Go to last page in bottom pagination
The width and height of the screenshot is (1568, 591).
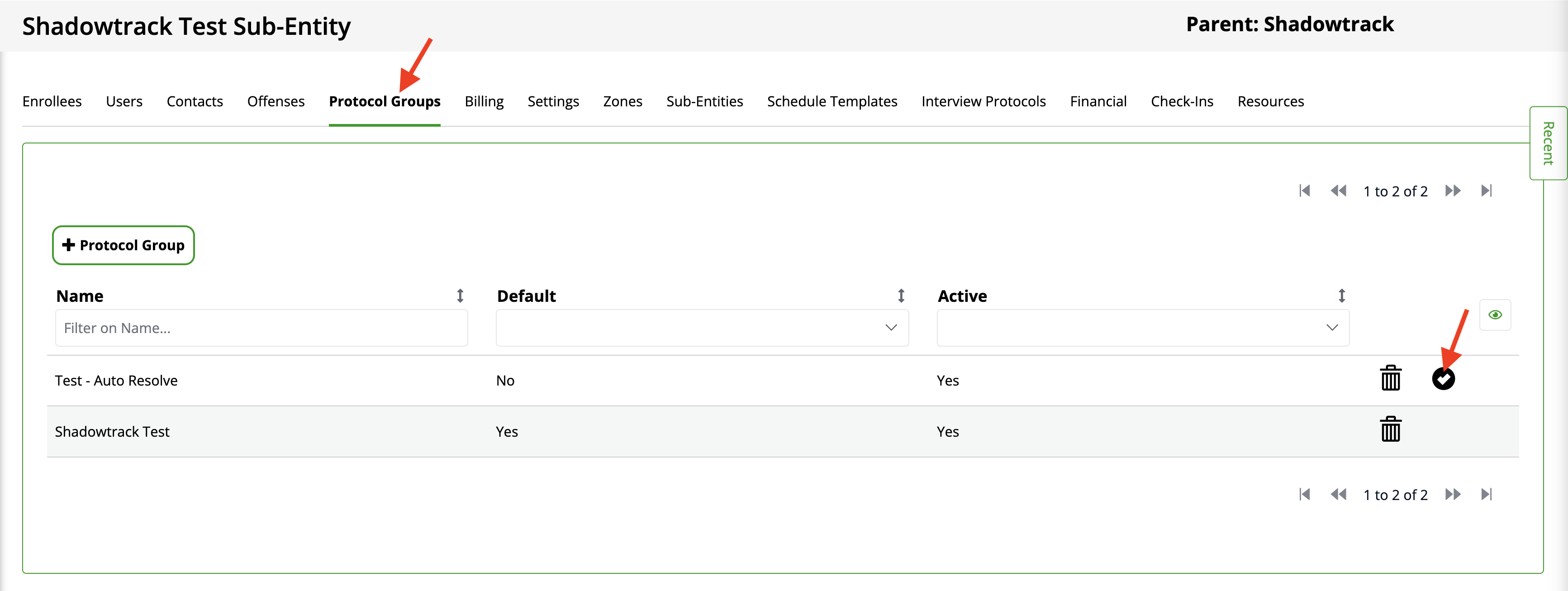[1486, 494]
